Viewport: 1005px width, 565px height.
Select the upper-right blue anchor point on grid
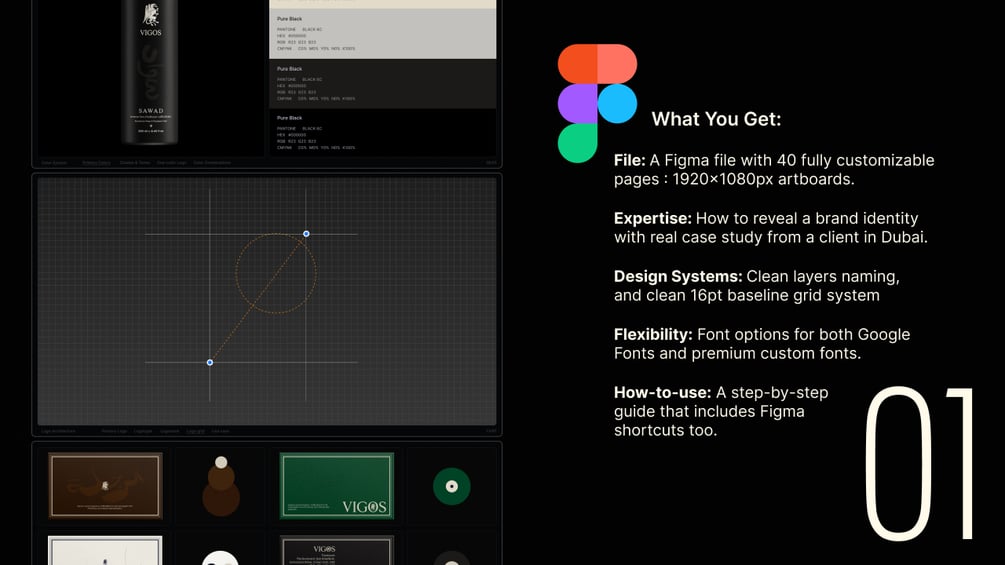[306, 234]
